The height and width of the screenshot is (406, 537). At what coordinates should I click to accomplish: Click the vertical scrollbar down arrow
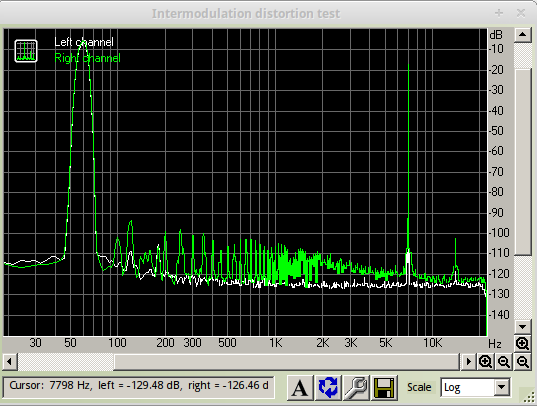523,327
